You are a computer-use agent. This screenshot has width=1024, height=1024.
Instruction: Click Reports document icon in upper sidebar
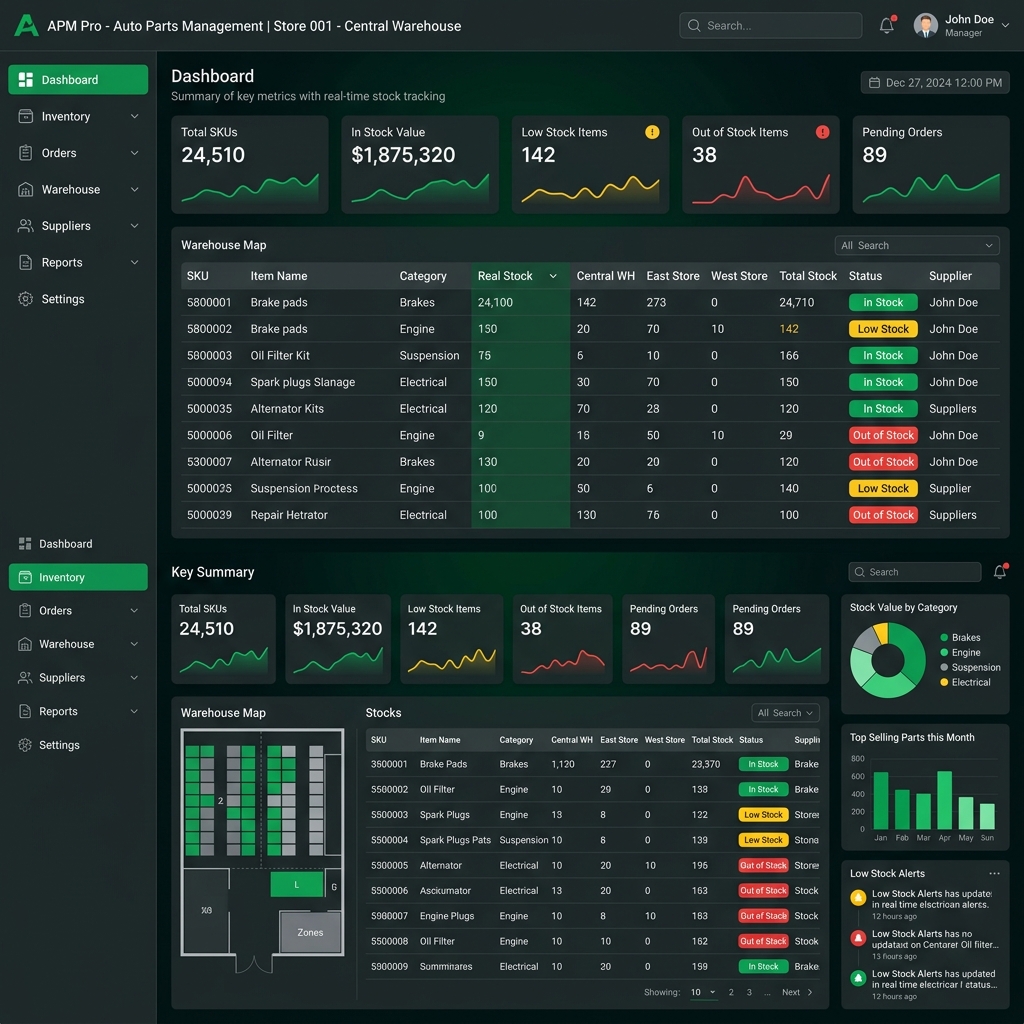(x=25, y=263)
